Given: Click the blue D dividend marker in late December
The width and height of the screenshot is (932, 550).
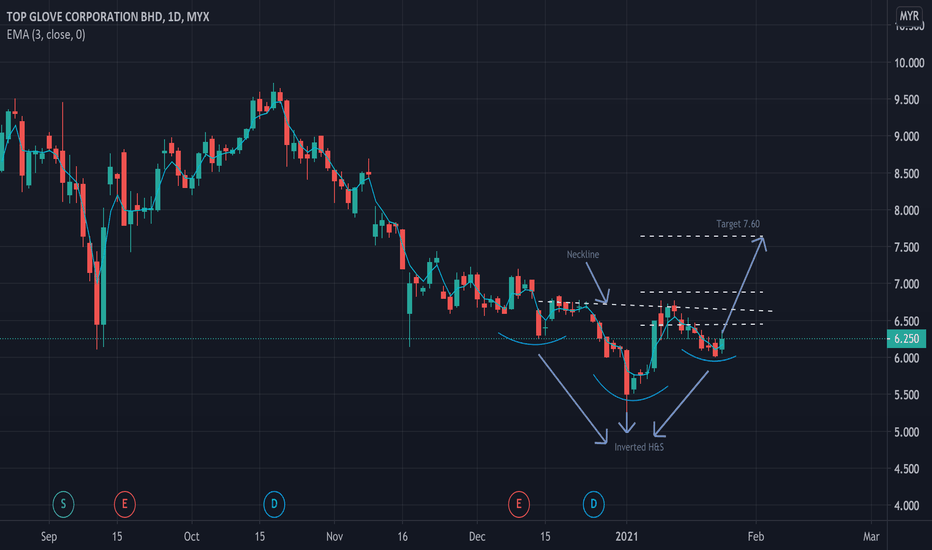Looking at the screenshot, I should (593, 504).
